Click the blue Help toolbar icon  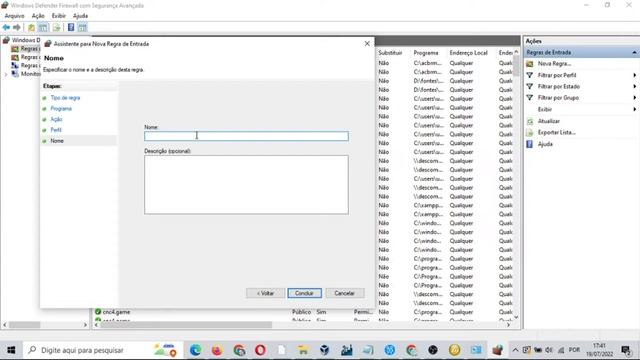pos(71,27)
